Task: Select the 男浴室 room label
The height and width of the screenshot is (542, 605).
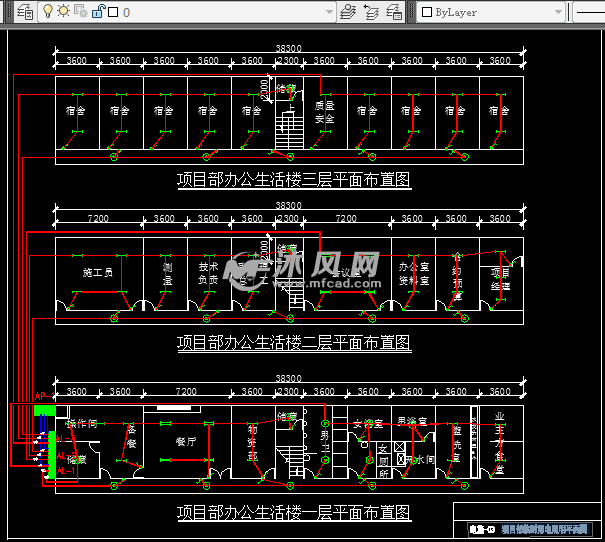Action: (x=412, y=421)
